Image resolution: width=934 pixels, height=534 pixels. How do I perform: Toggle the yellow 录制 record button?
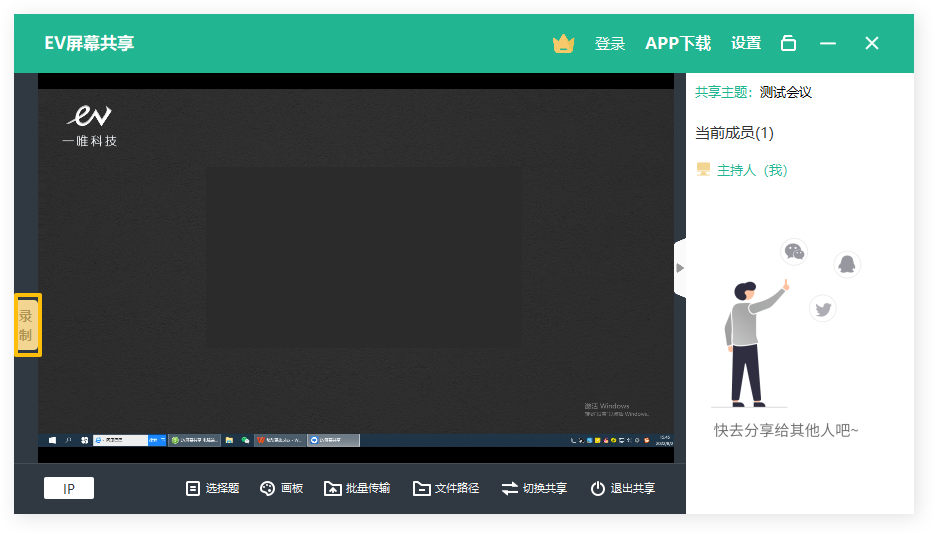pos(27,325)
